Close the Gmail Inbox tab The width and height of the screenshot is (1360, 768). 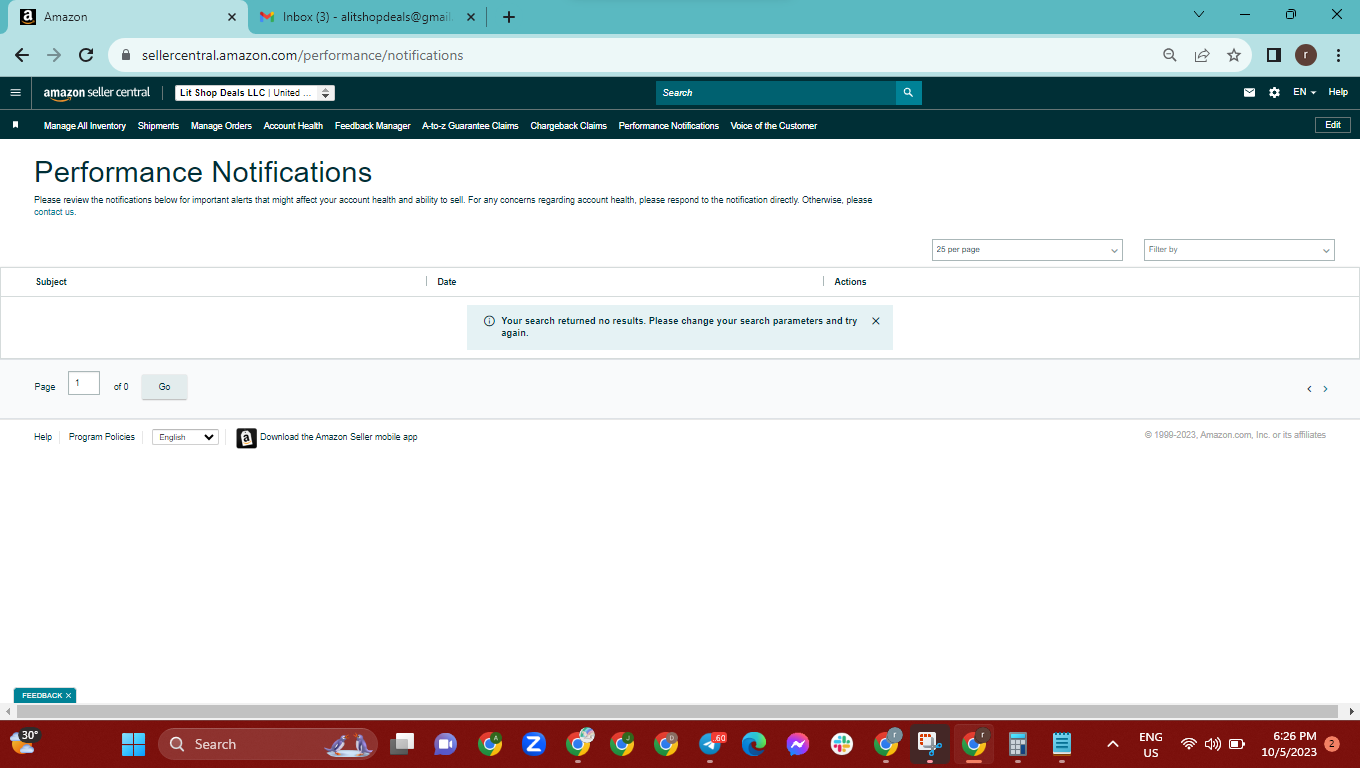(471, 17)
